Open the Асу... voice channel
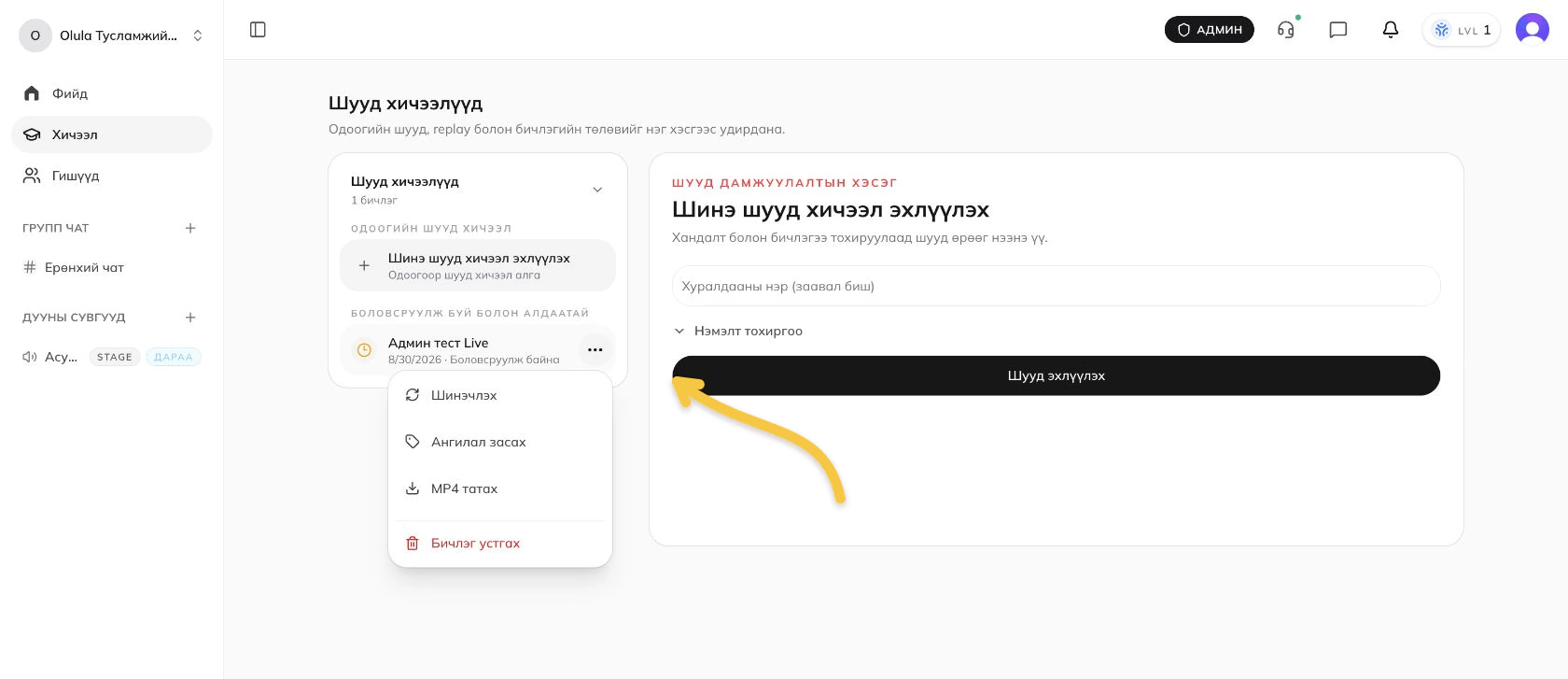The image size is (1568, 679). coord(50,357)
